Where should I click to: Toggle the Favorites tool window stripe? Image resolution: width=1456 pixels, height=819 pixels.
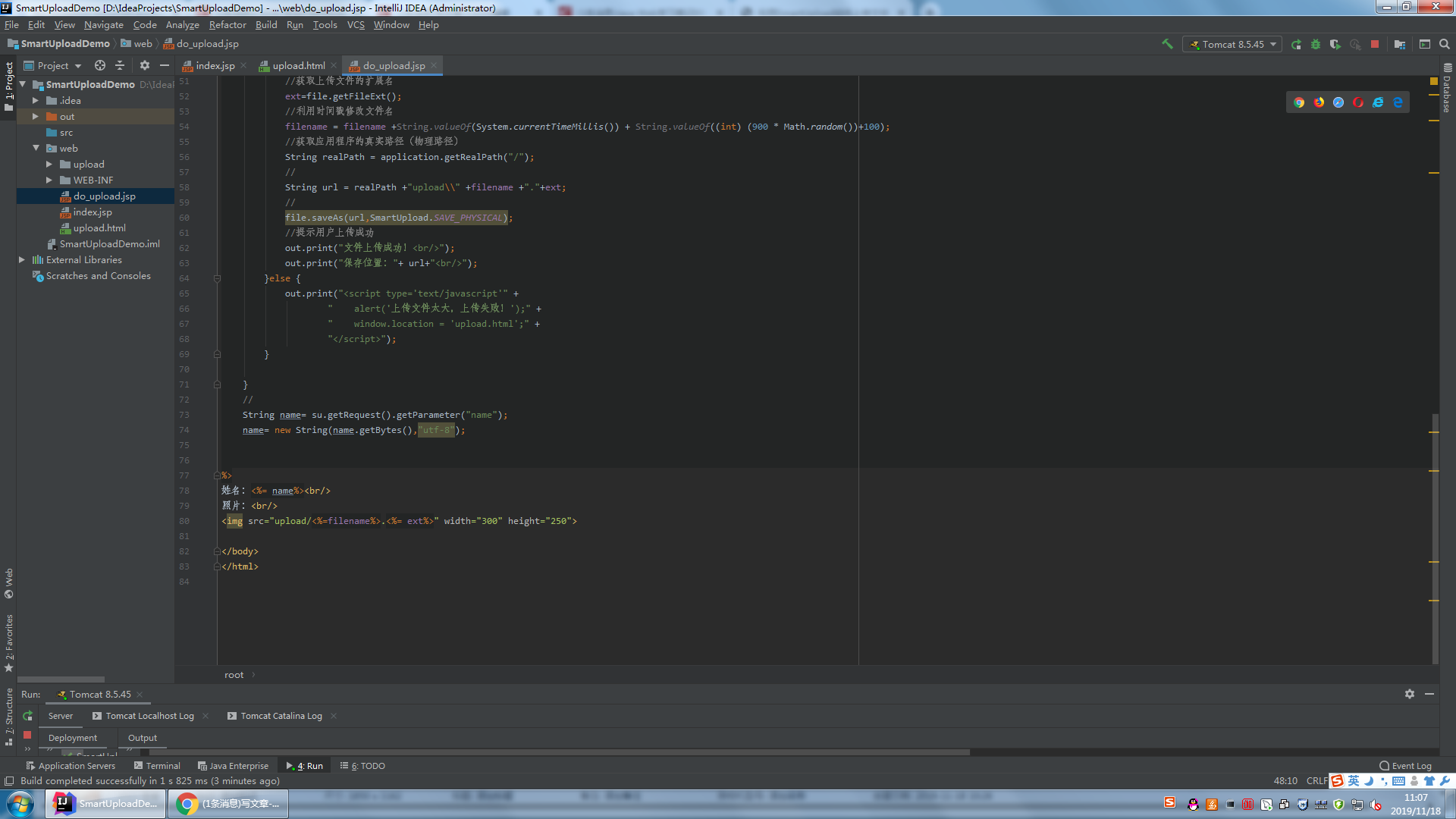click(x=9, y=641)
